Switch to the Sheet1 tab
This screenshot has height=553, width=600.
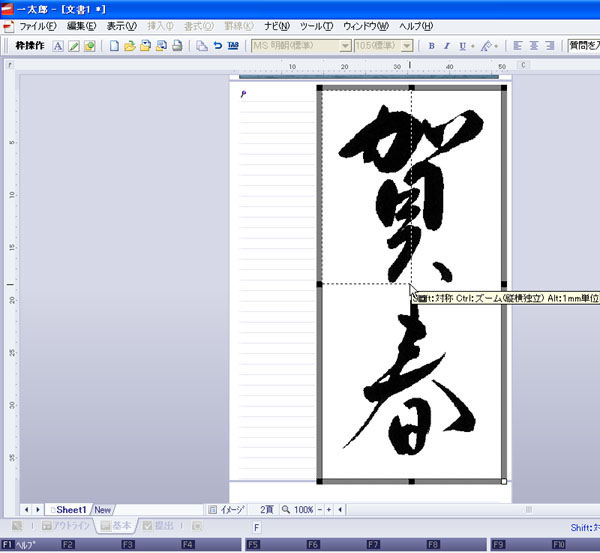pos(70,509)
